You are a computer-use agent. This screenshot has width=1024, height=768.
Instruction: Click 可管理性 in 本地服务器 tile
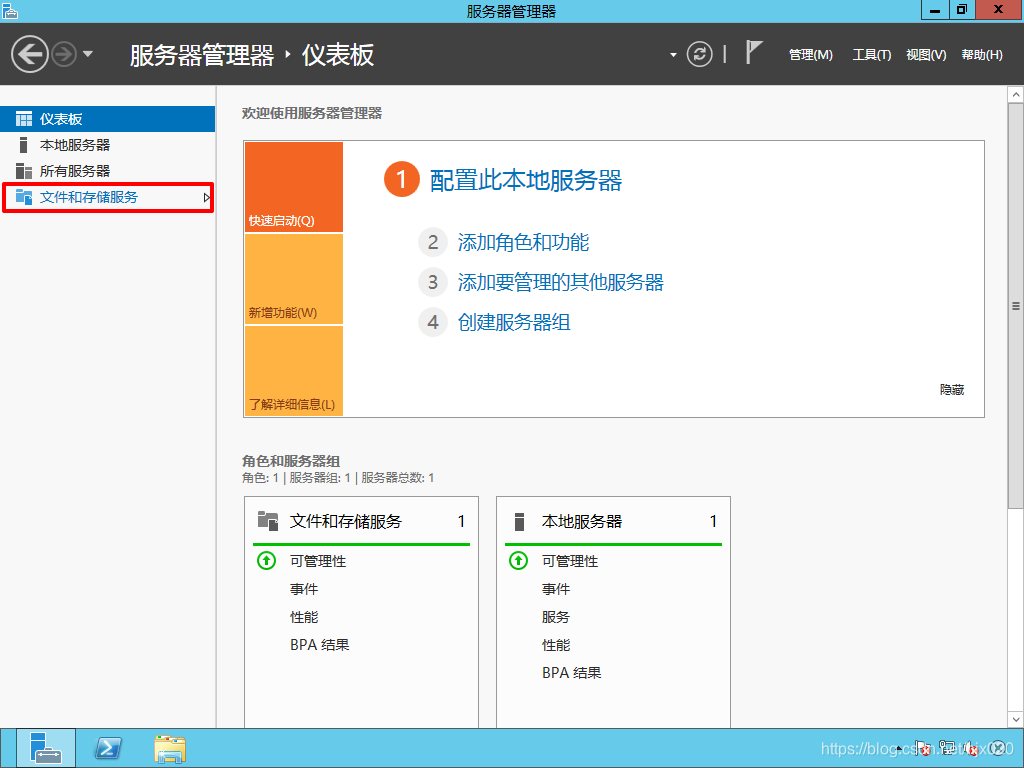(x=570, y=561)
